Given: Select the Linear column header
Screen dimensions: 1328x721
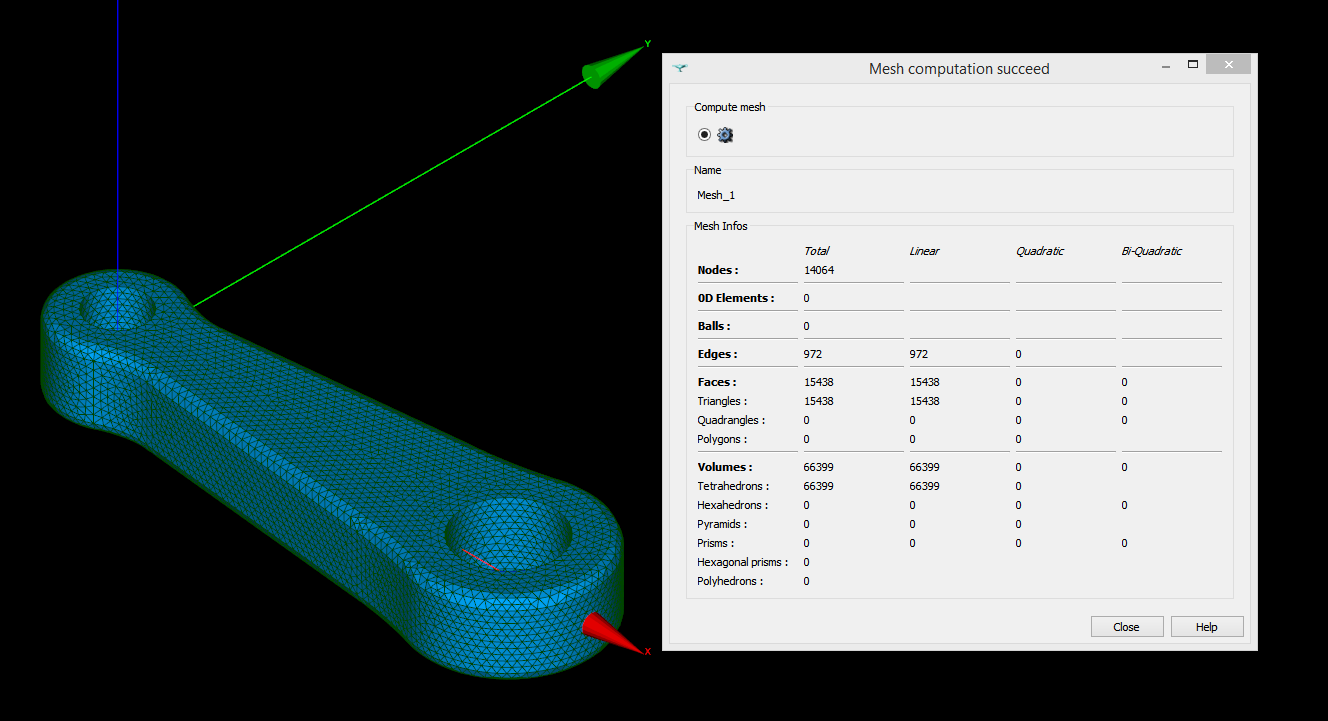Looking at the screenshot, I should pos(923,251).
